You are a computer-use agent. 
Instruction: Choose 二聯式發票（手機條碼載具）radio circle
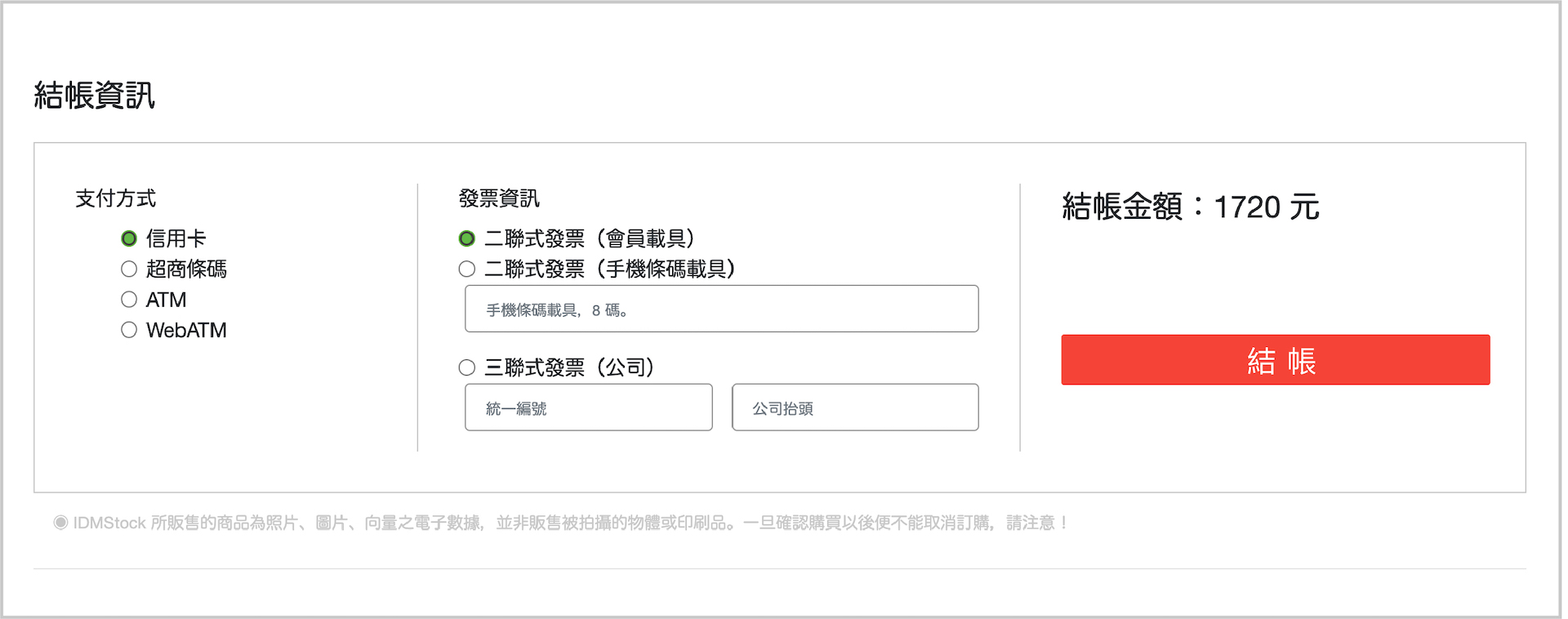pyautogui.click(x=467, y=269)
